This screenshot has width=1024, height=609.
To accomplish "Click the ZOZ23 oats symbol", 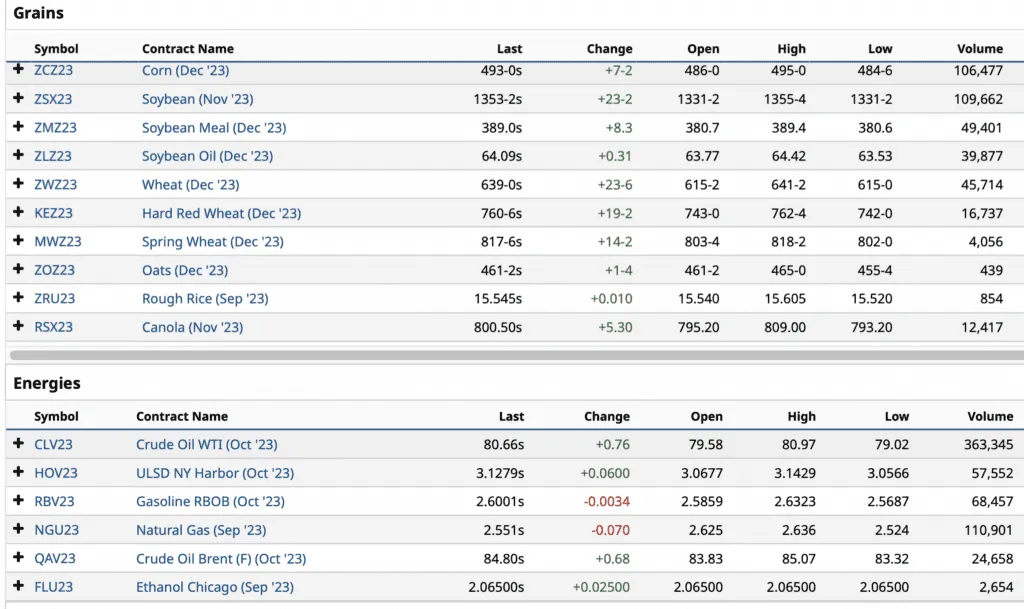I will 54,270.
